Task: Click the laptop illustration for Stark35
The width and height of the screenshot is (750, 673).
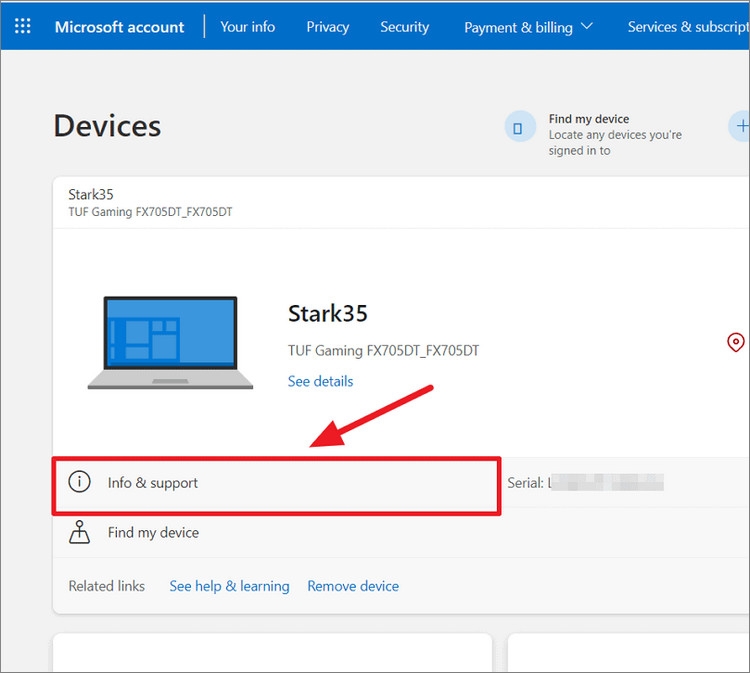Action: [x=171, y=343]
